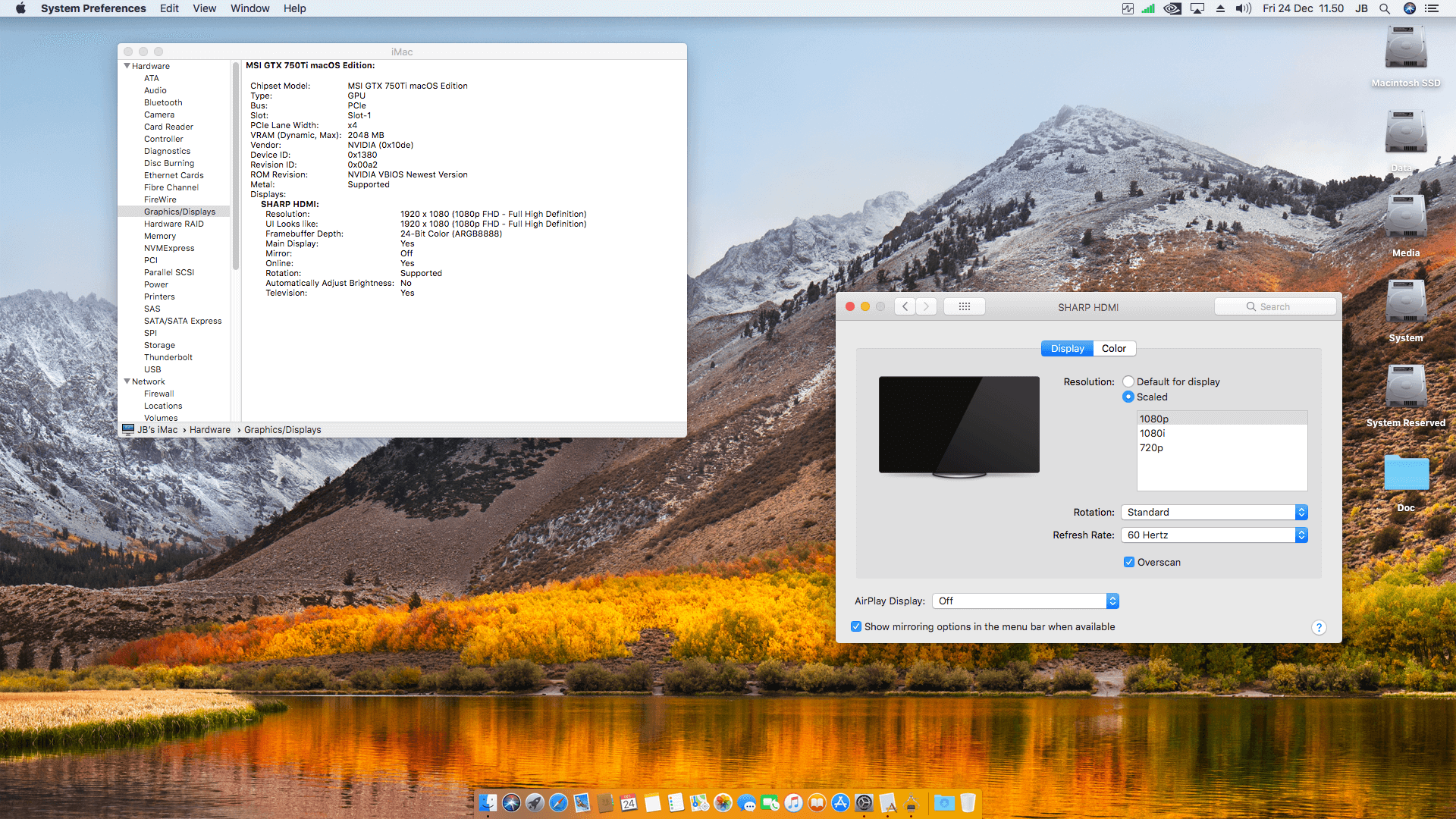The height and width of the screenshot is (819, 1456).
Task: Switch to the Color tab
Action: 1114,348
